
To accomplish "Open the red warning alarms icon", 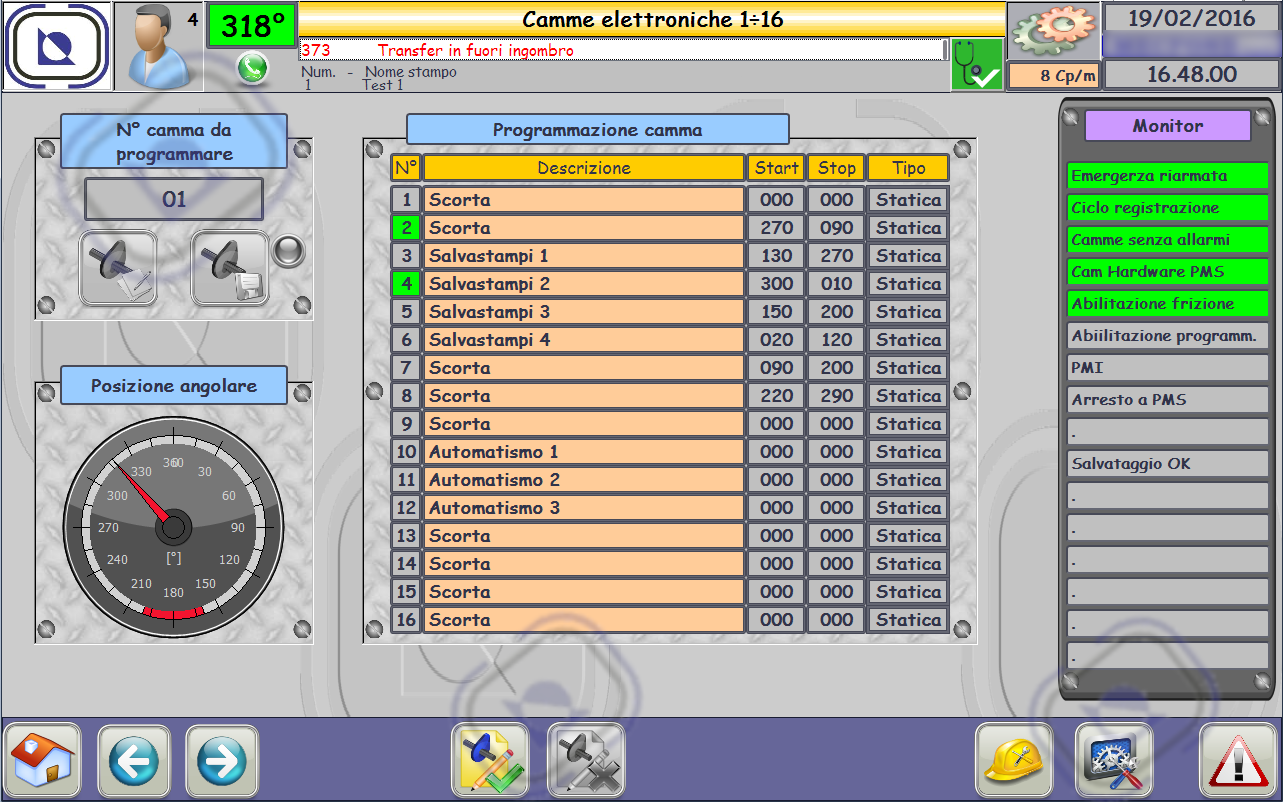I will point(1238,761).
